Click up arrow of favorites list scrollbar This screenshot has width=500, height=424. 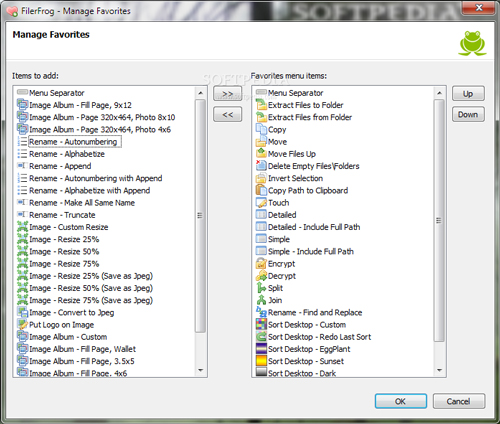pos(439,93)
